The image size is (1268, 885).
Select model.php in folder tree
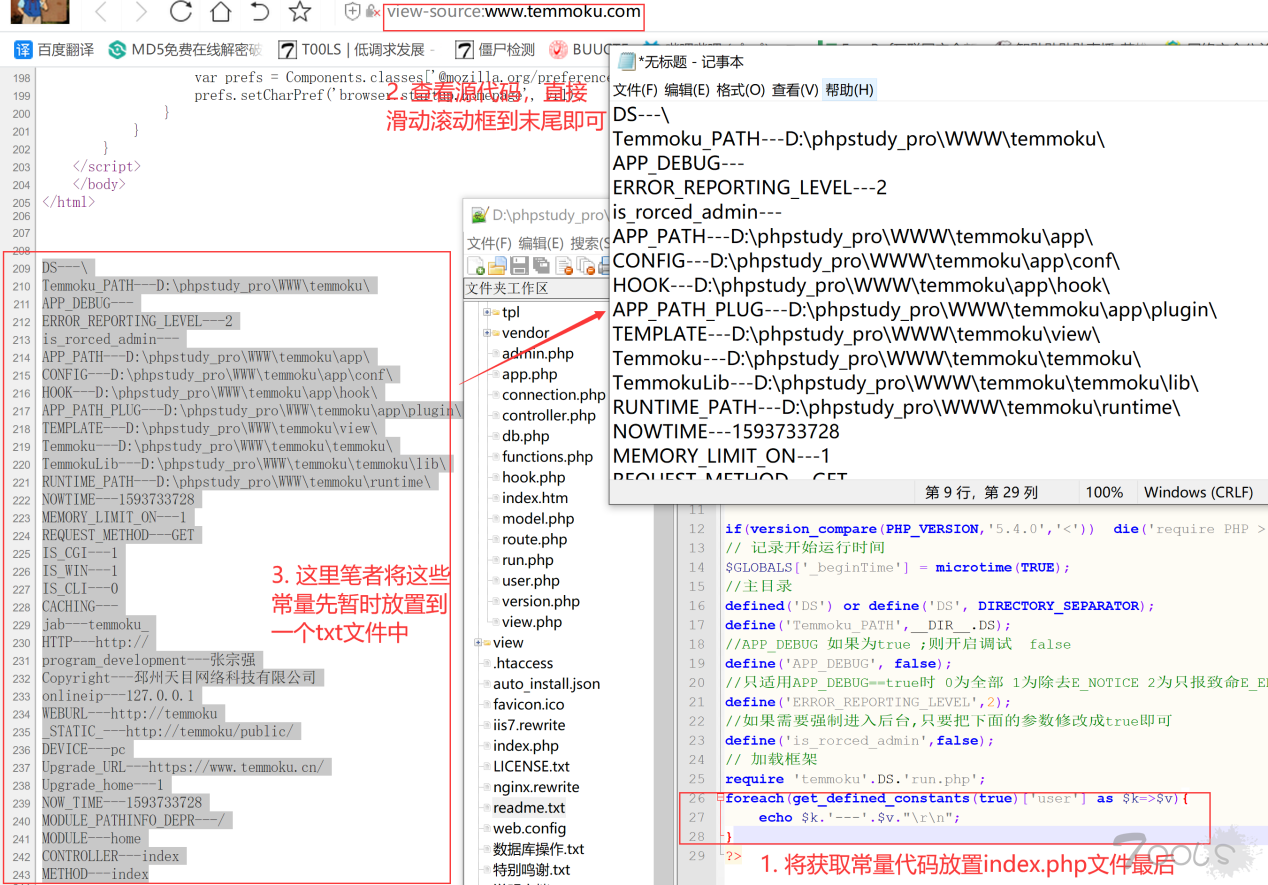tap(538, 518)
